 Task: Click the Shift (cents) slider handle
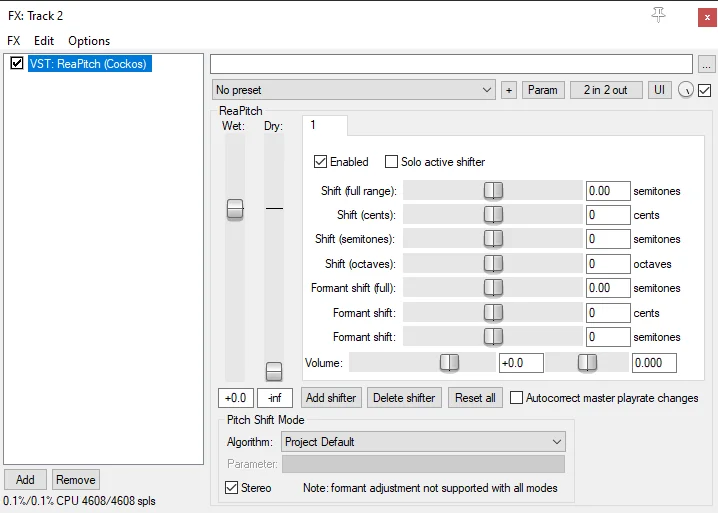click(x=493, y=215)
